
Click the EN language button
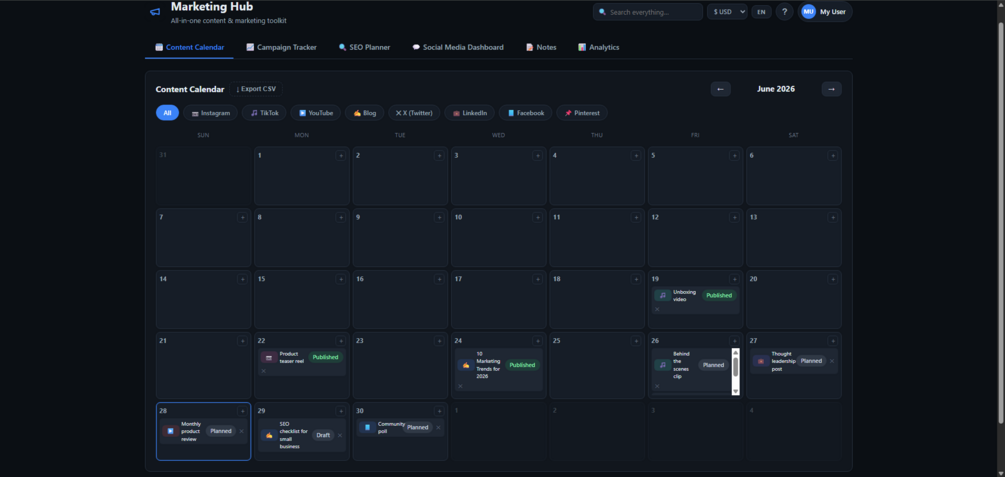(761, 12)
